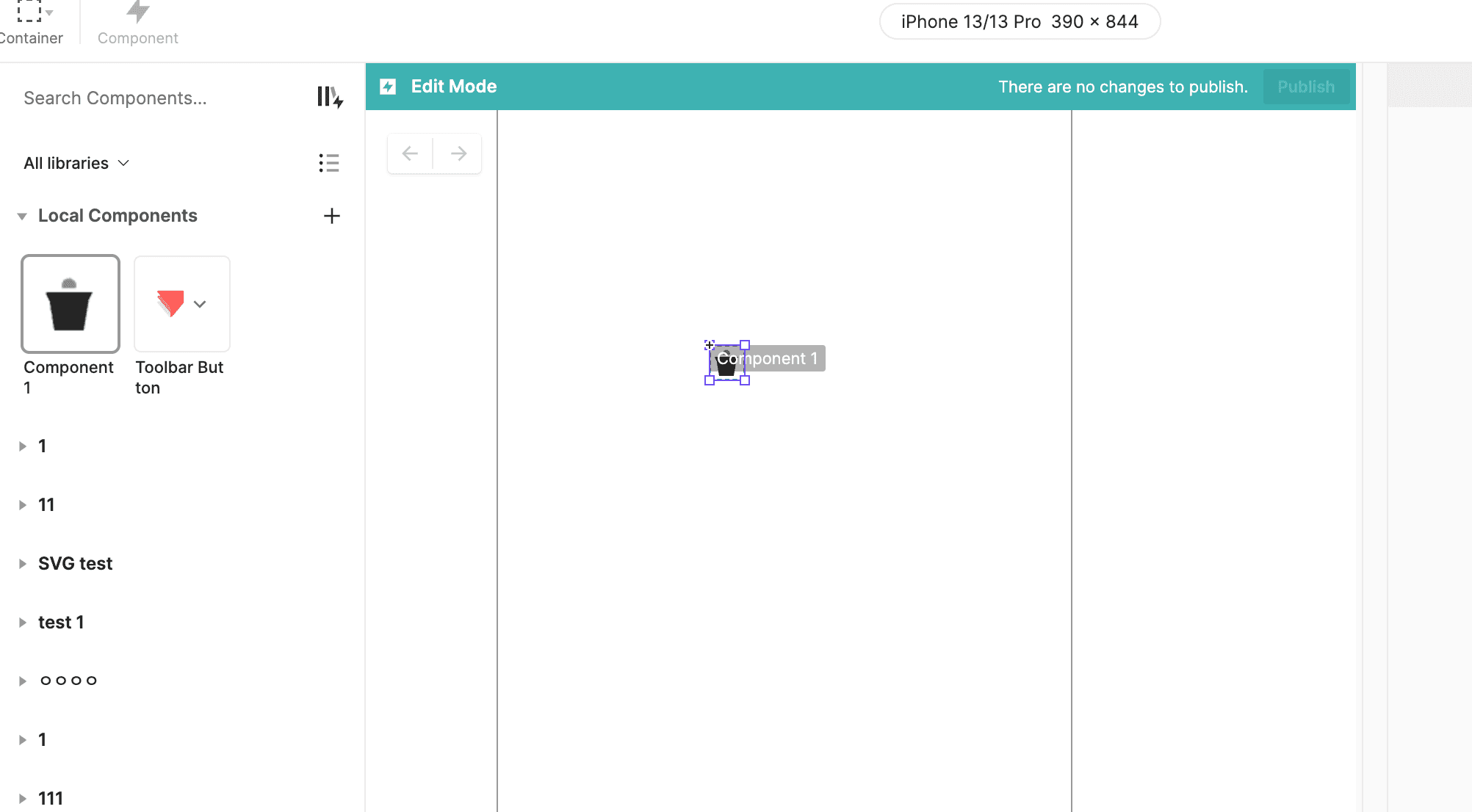
Task: Click the library manager icon beside search
Action: (330, 97)
